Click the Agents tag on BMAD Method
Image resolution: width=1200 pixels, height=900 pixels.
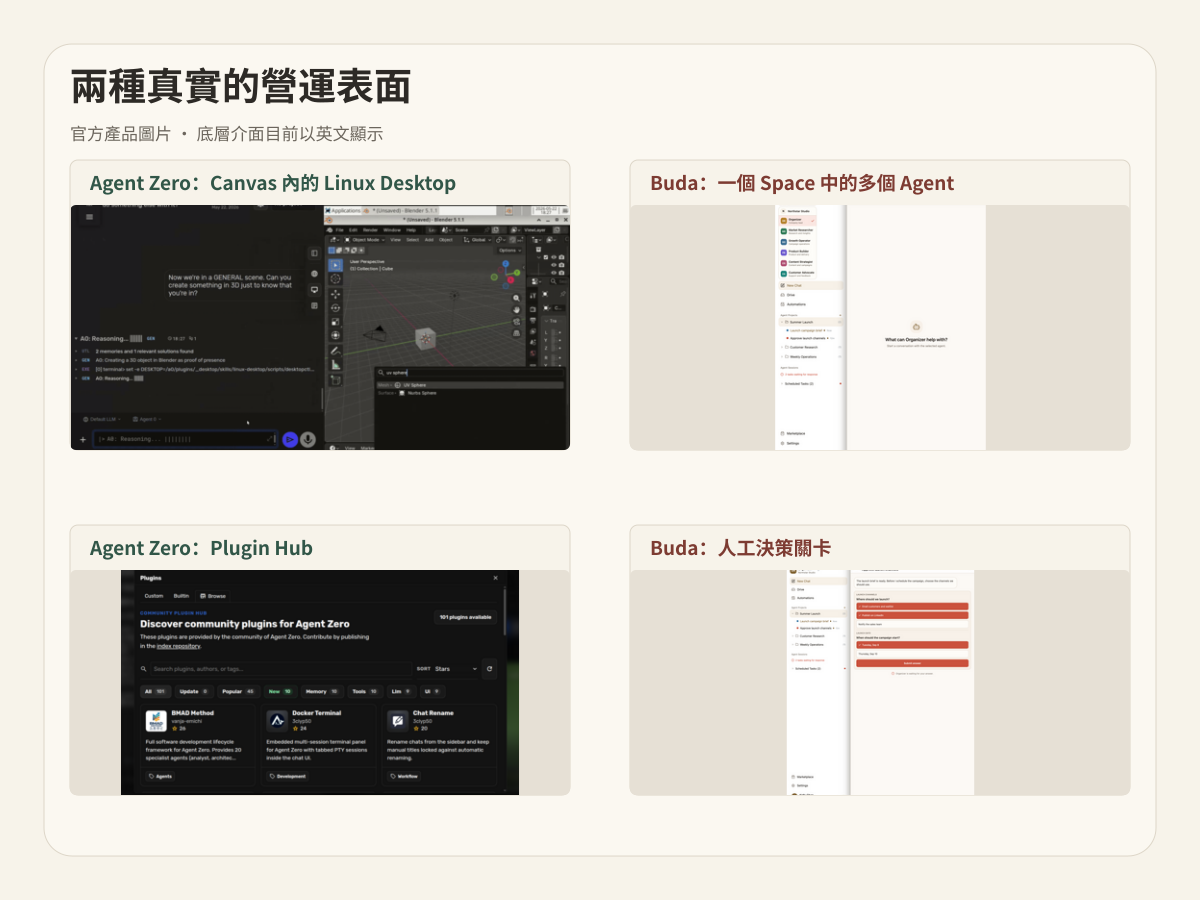pyautogui.click(x=160, y=776)
